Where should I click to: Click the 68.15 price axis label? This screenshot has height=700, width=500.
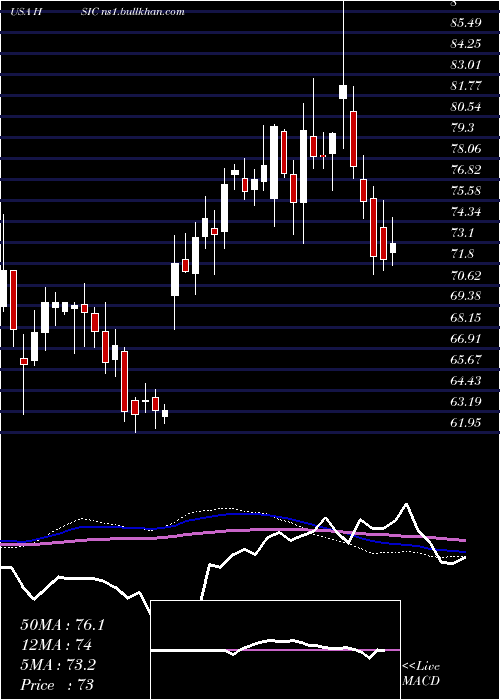point(466,317)
